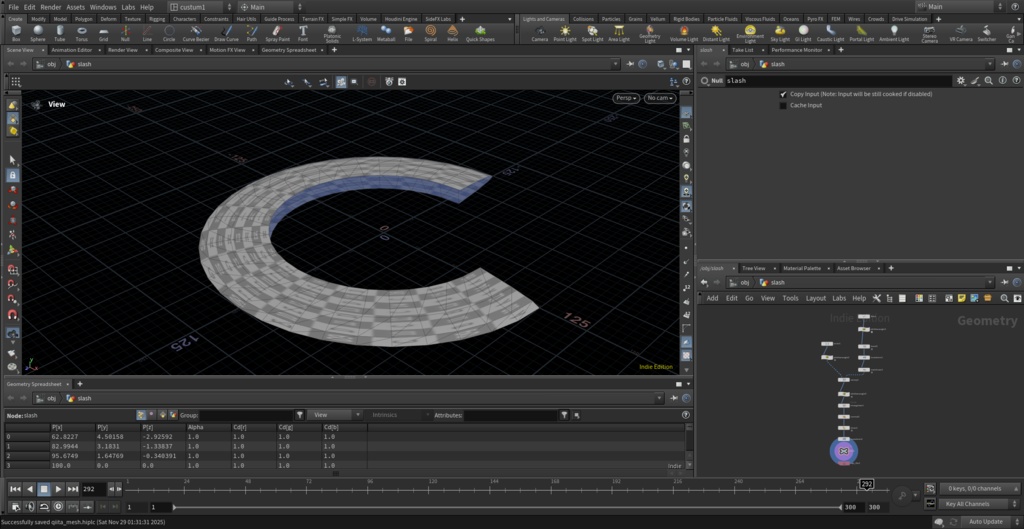Select the Null shelf tool

(125, 33)
